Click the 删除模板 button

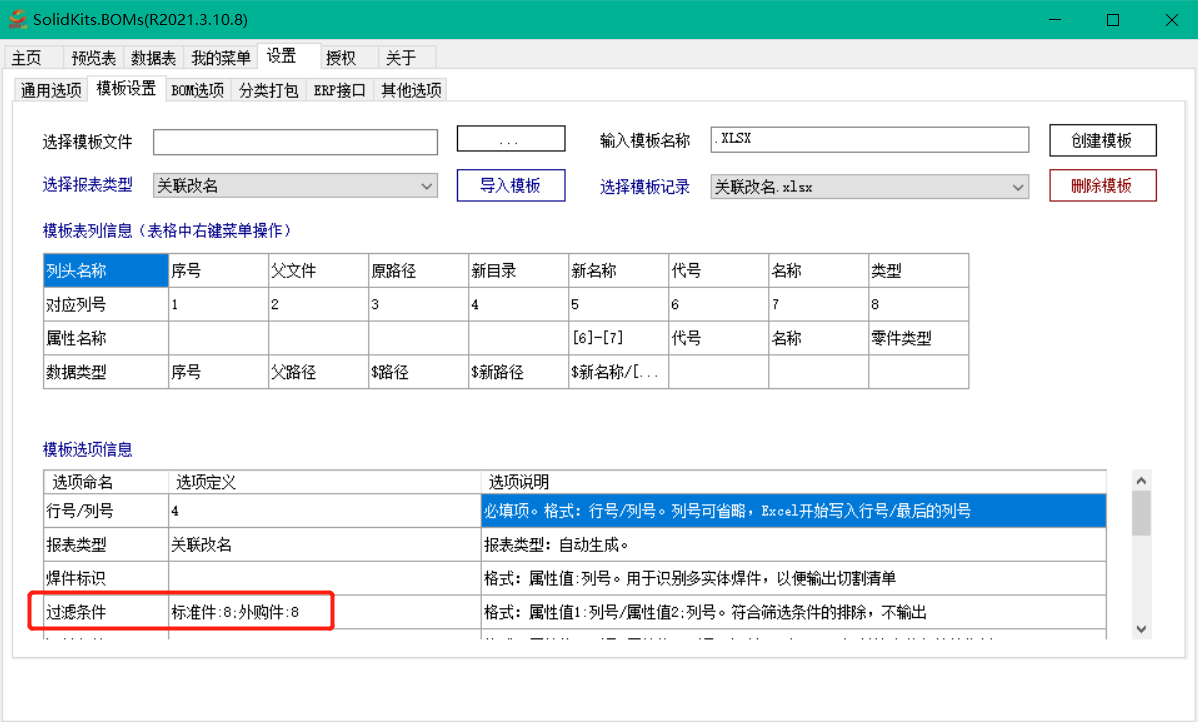[x=1102, y=185]
